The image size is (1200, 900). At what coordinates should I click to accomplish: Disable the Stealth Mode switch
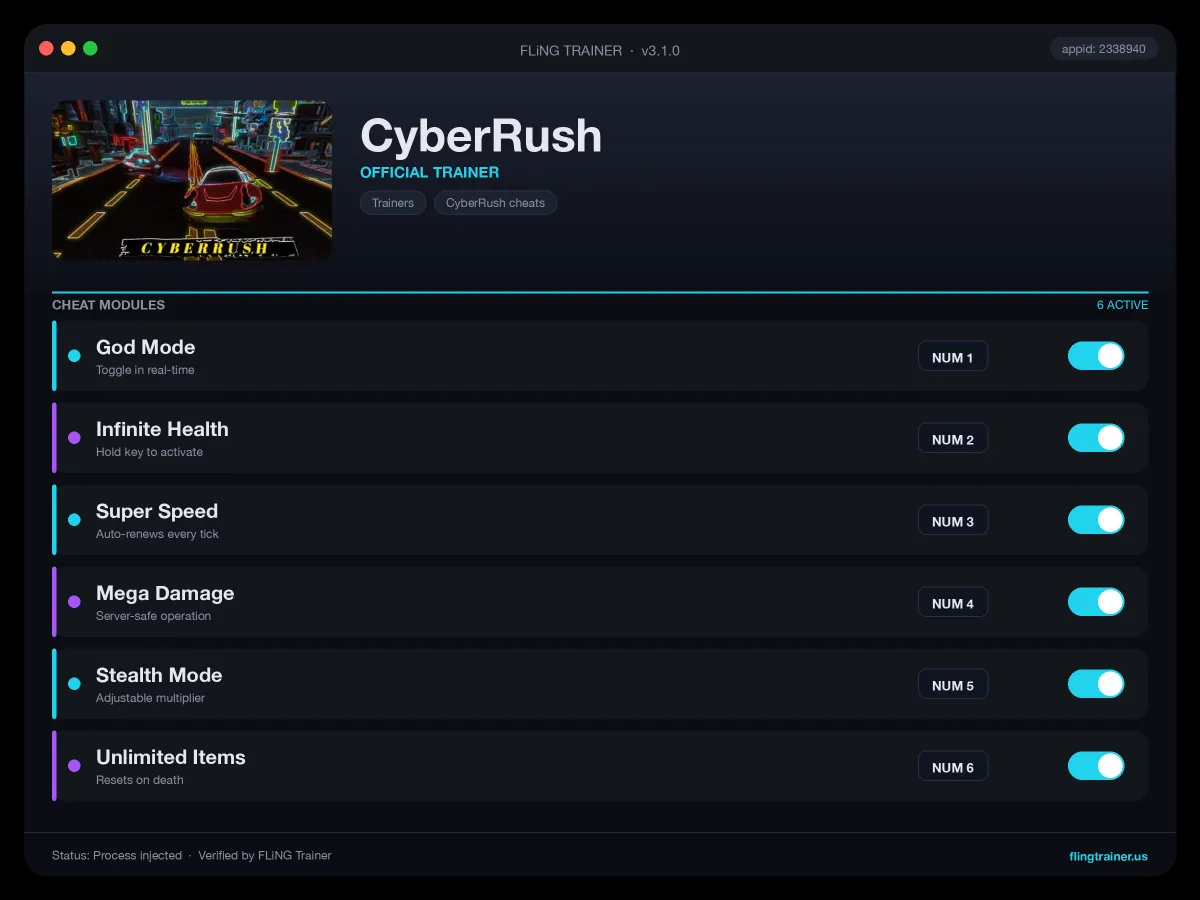point(1096,684)
